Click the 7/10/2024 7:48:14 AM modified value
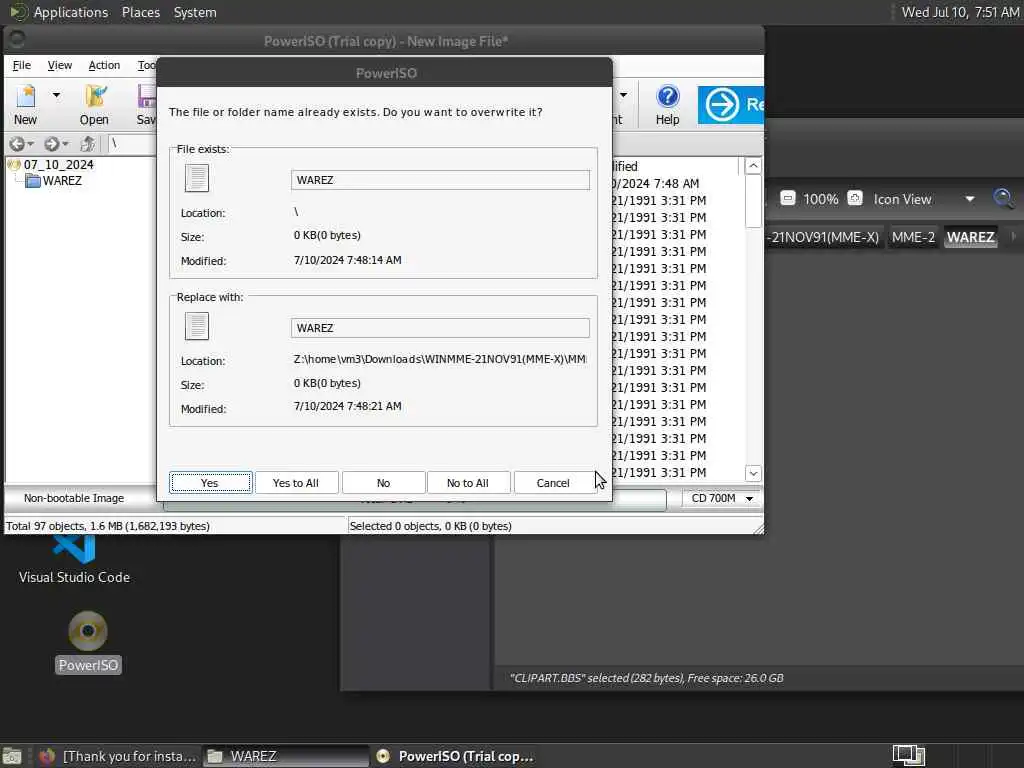 [x=347, y=260]
